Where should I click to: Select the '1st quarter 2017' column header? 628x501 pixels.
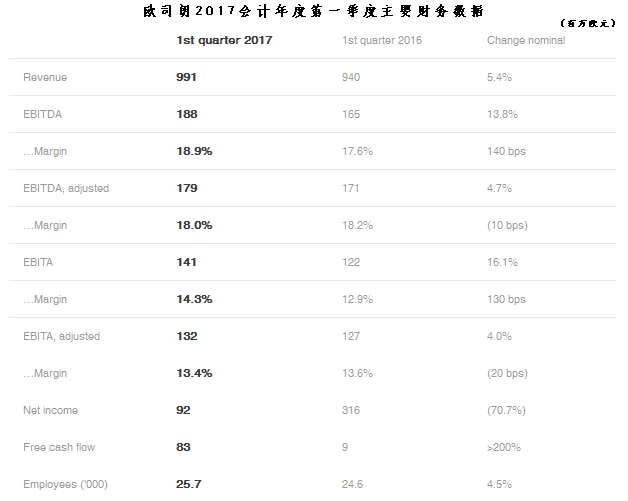click(x=224, y=41)
